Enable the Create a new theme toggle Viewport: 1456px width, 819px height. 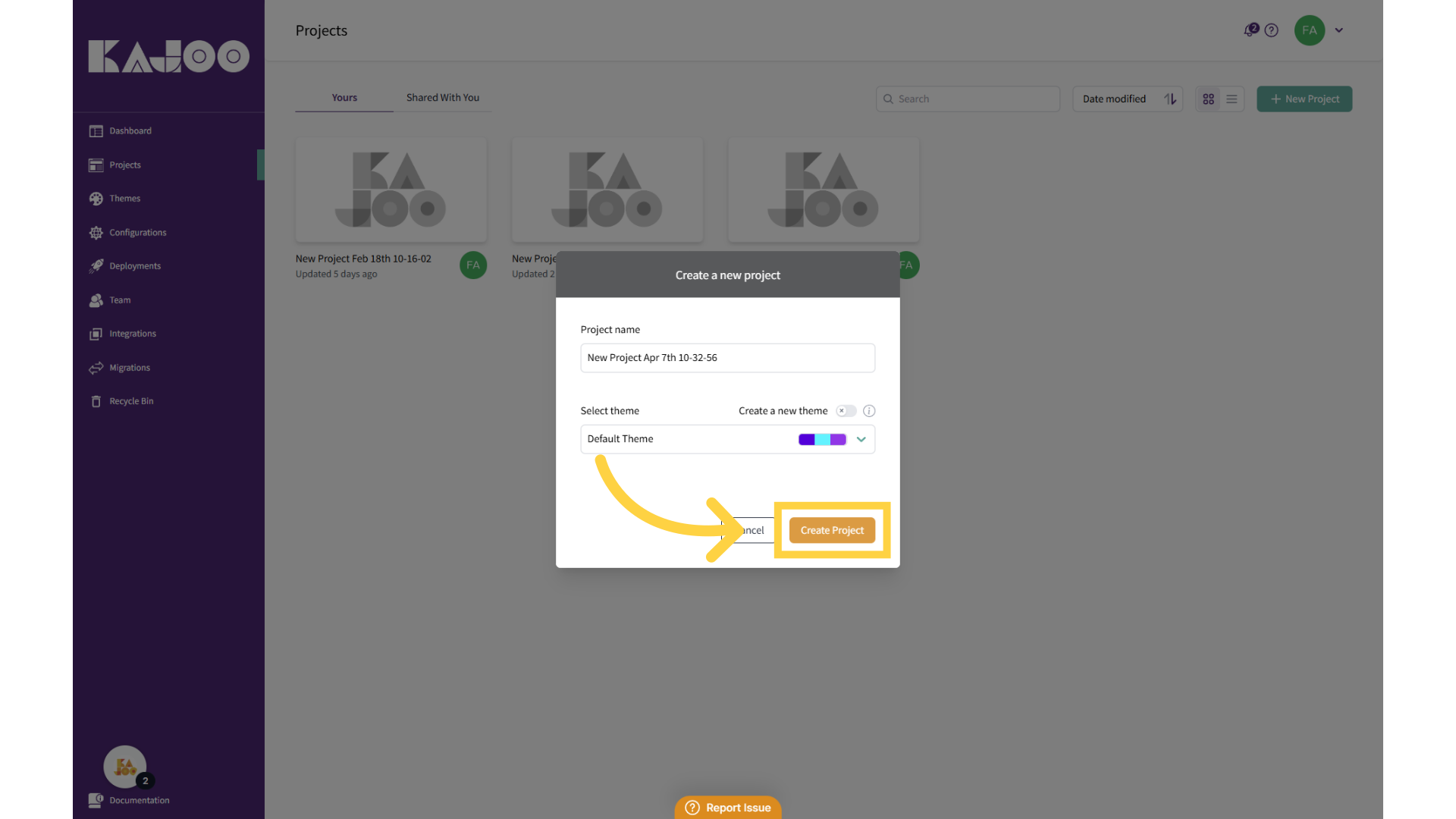[x=846, y=410]
